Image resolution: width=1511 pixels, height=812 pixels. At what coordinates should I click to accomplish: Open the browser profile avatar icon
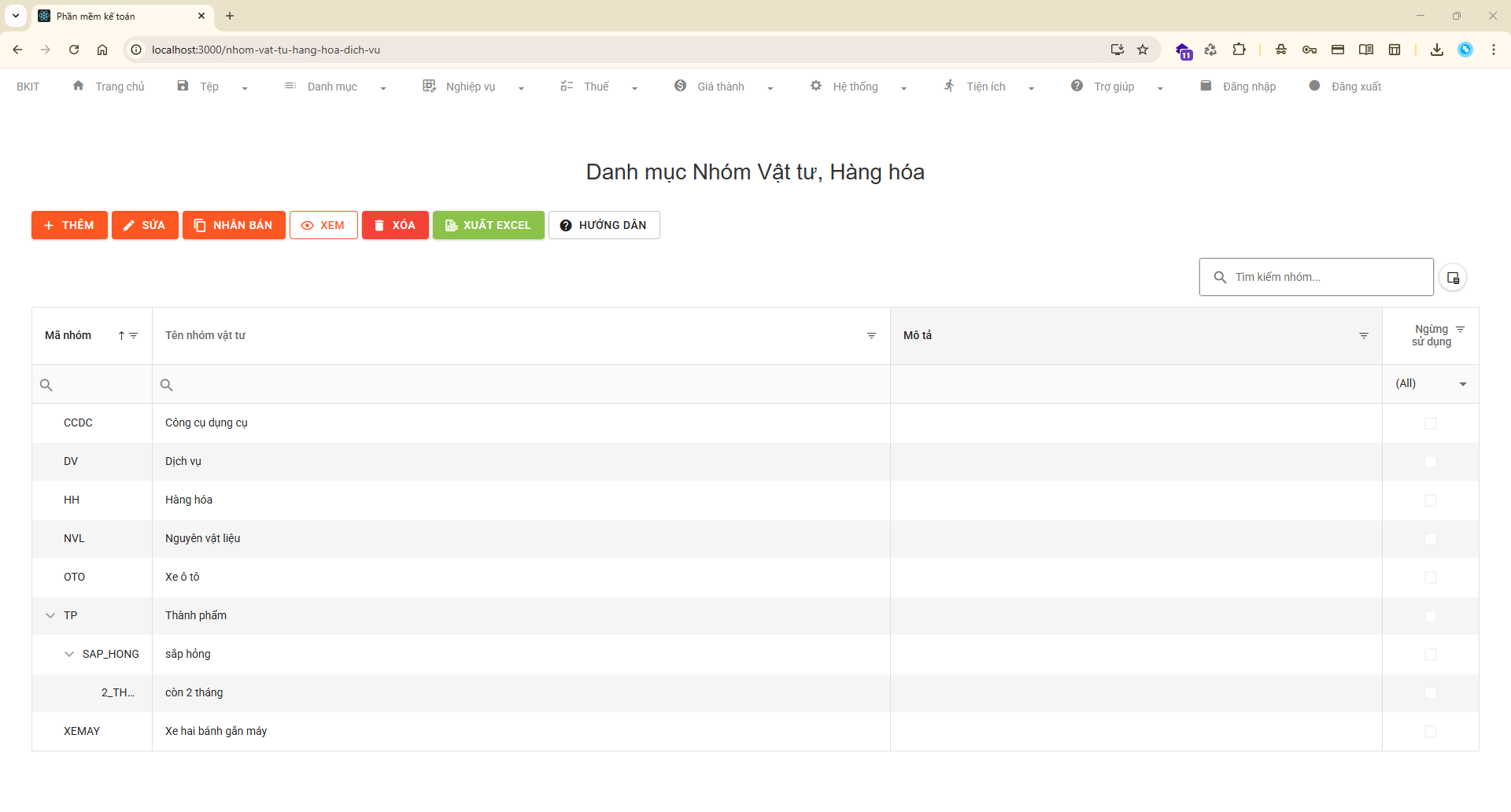tap(1465, 50)
